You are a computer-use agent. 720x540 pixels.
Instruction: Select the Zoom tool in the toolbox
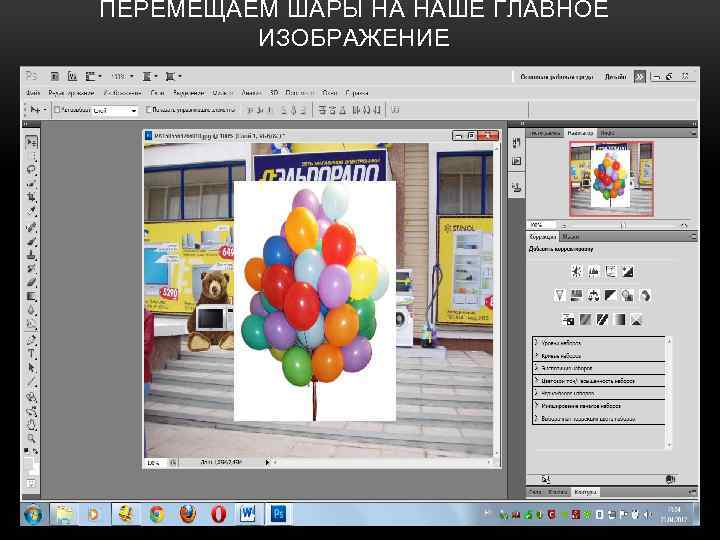(31, 438)
